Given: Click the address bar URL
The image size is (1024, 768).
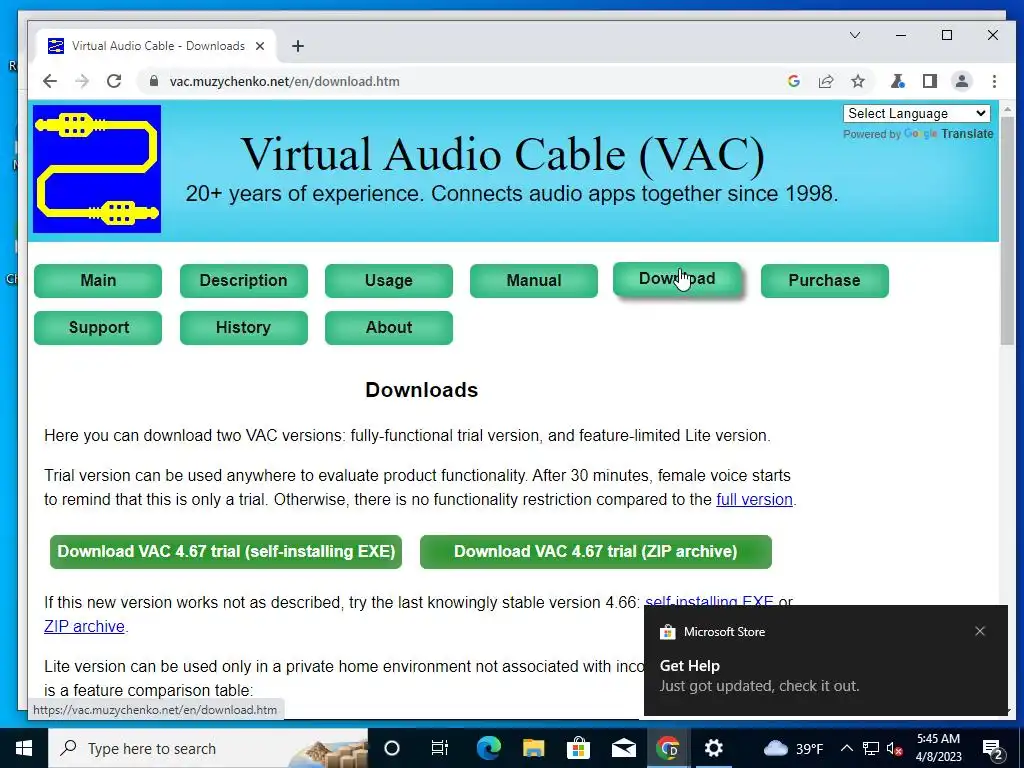Looking at the screenshot, I should point(285,81).
